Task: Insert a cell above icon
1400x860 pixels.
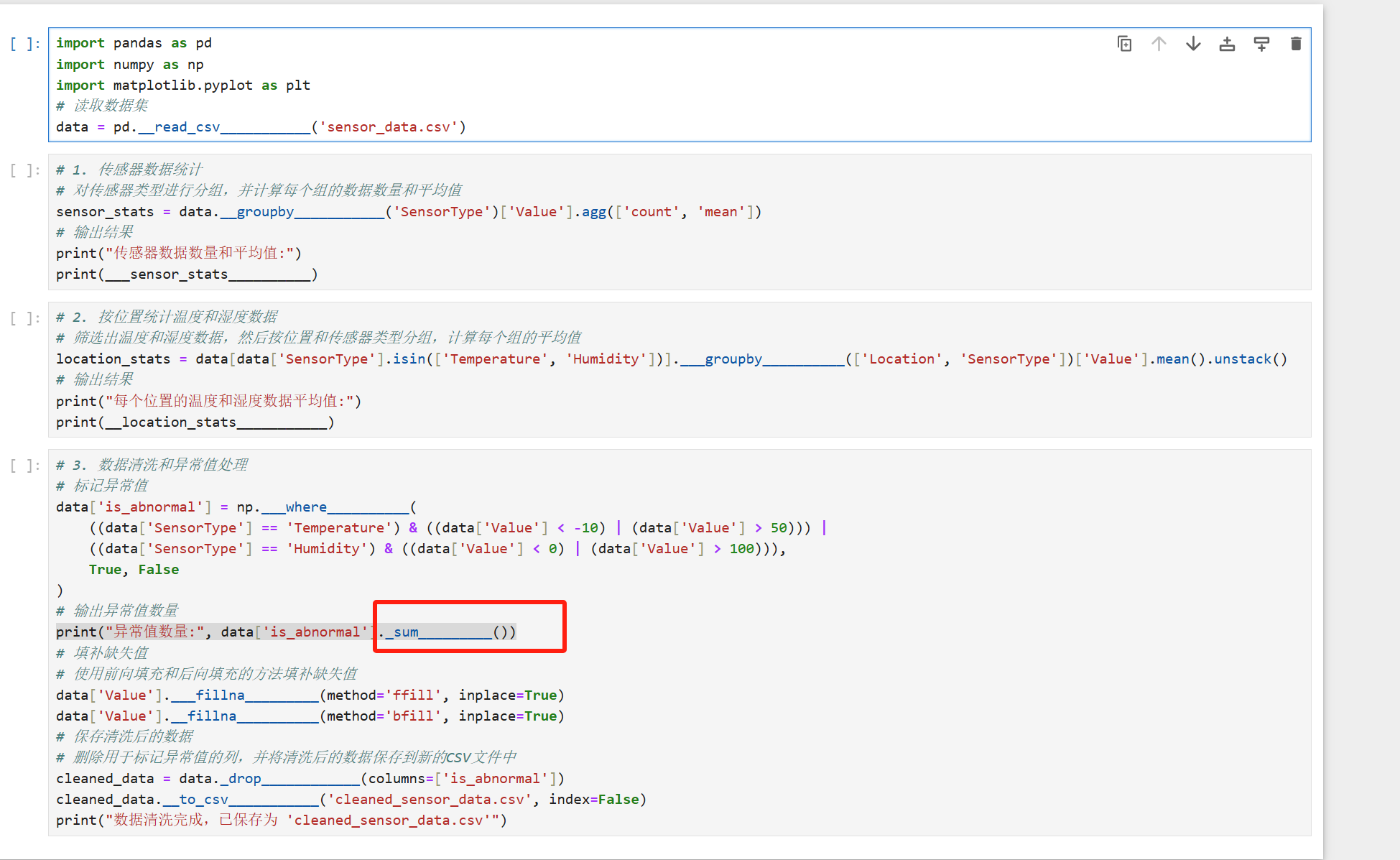Action: tap(1228, 44)
